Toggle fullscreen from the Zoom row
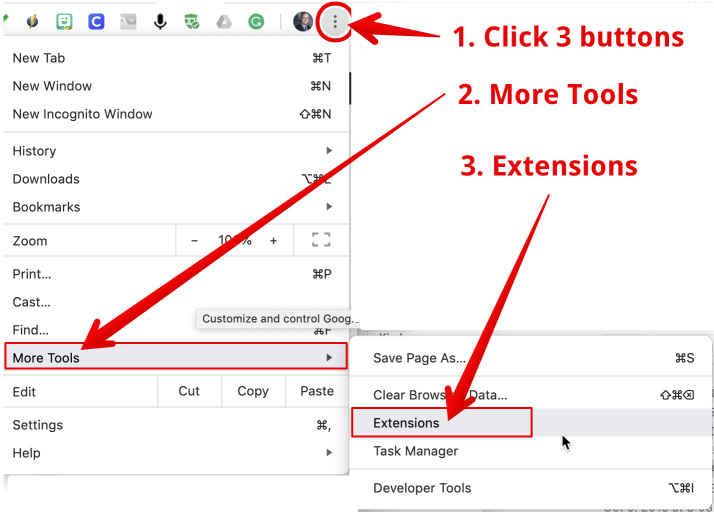Viewport: 714px width, 512px height. 321,240
